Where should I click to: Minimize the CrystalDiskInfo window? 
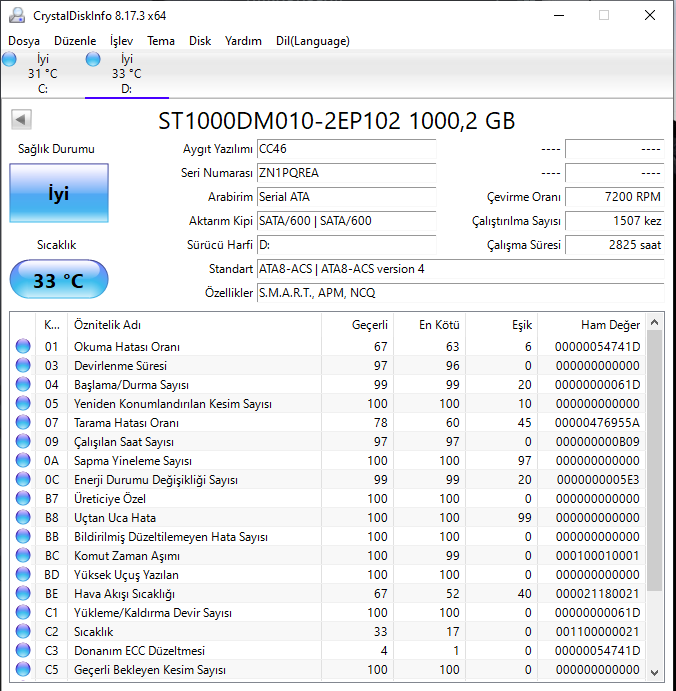pyautogui.click(x=559, y=15)
